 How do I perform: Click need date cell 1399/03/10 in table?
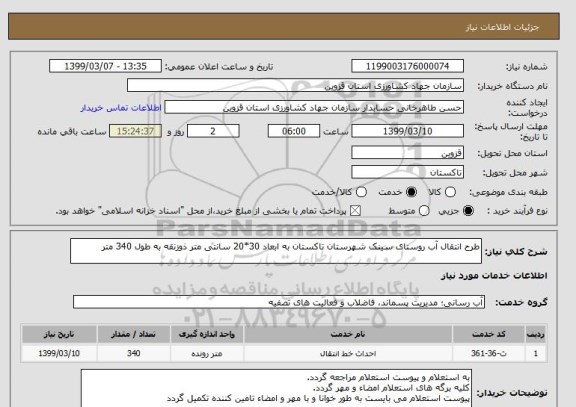point(59,353)
